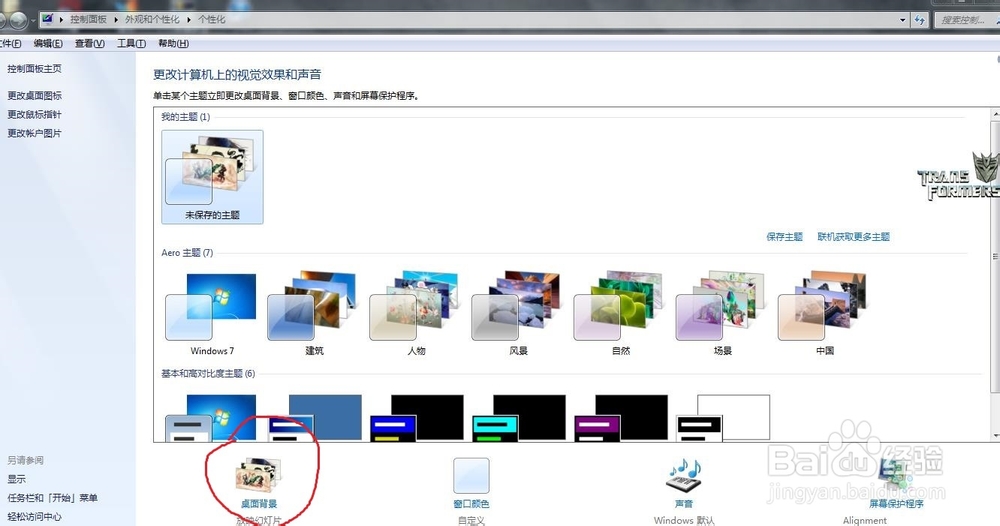Click the 联机获取更多主题 link
This screenshot has height=526, width=1000.
click(x=853, y=237)
